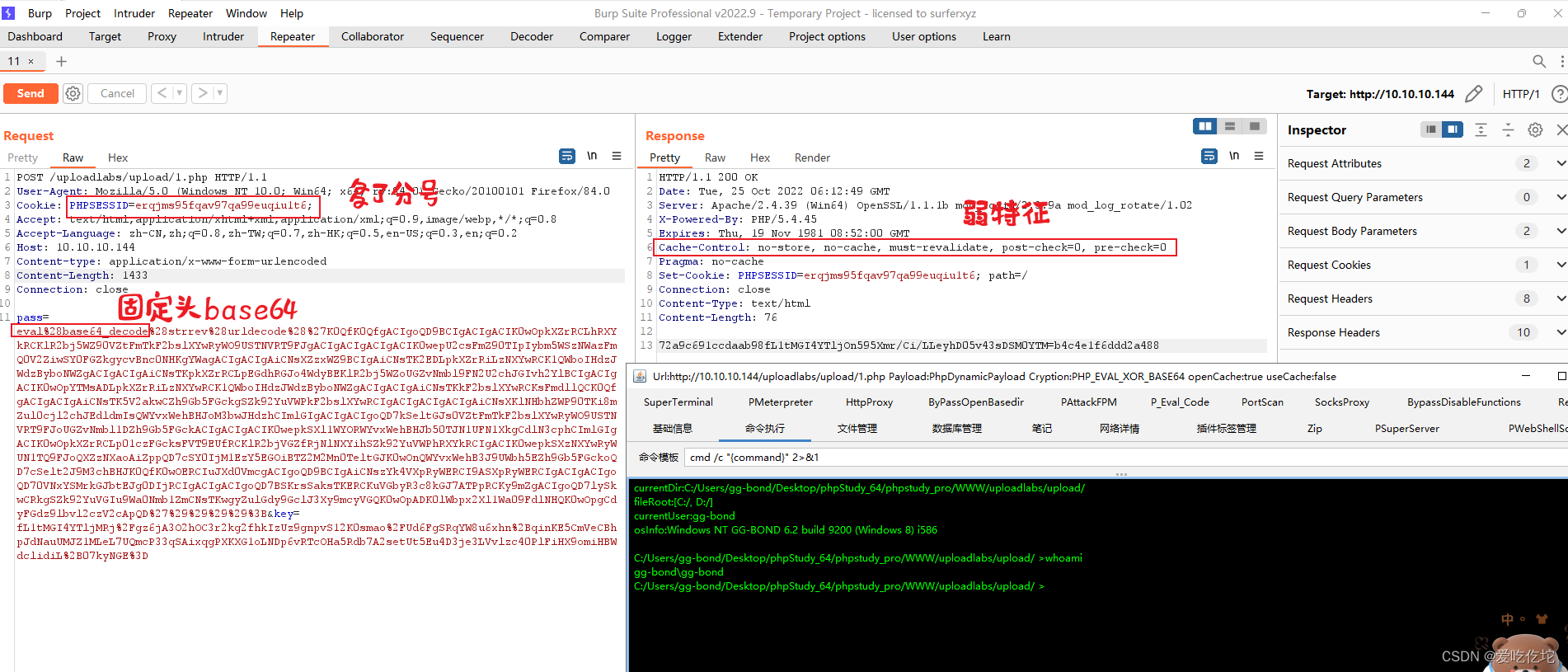Edit target with the pencil icon
The height and width of the screenshot is (672, 1568).
(1473, 94)
